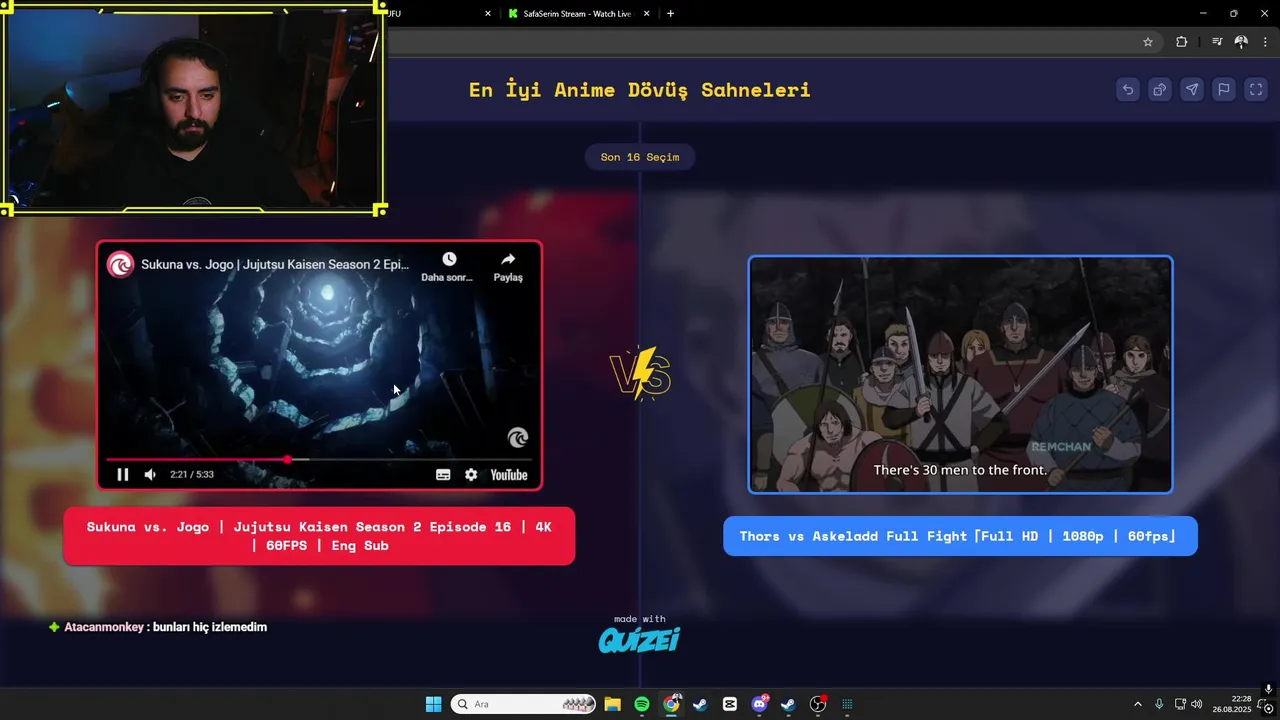Click the Thors vs Askeladd video thumbnail
The image size is (1280, 720).
point(960,375)
